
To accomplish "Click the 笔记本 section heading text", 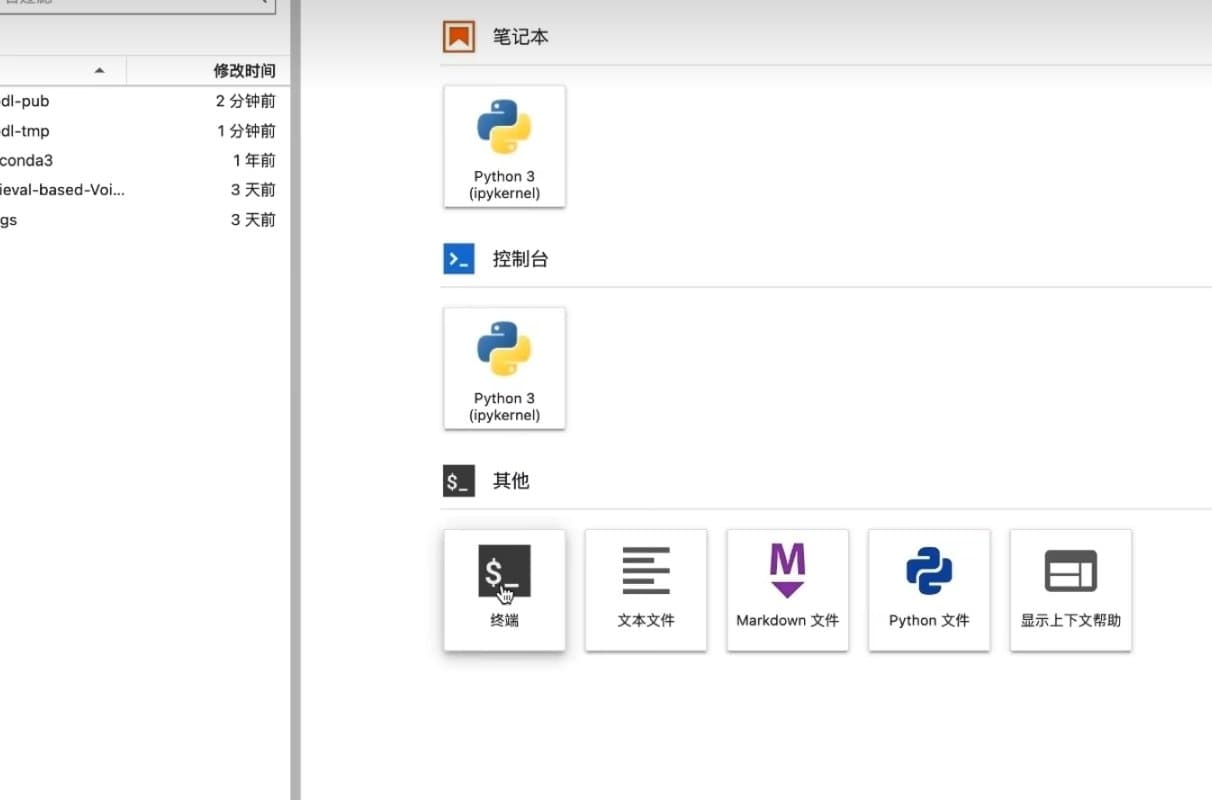I will coord(520,37).
